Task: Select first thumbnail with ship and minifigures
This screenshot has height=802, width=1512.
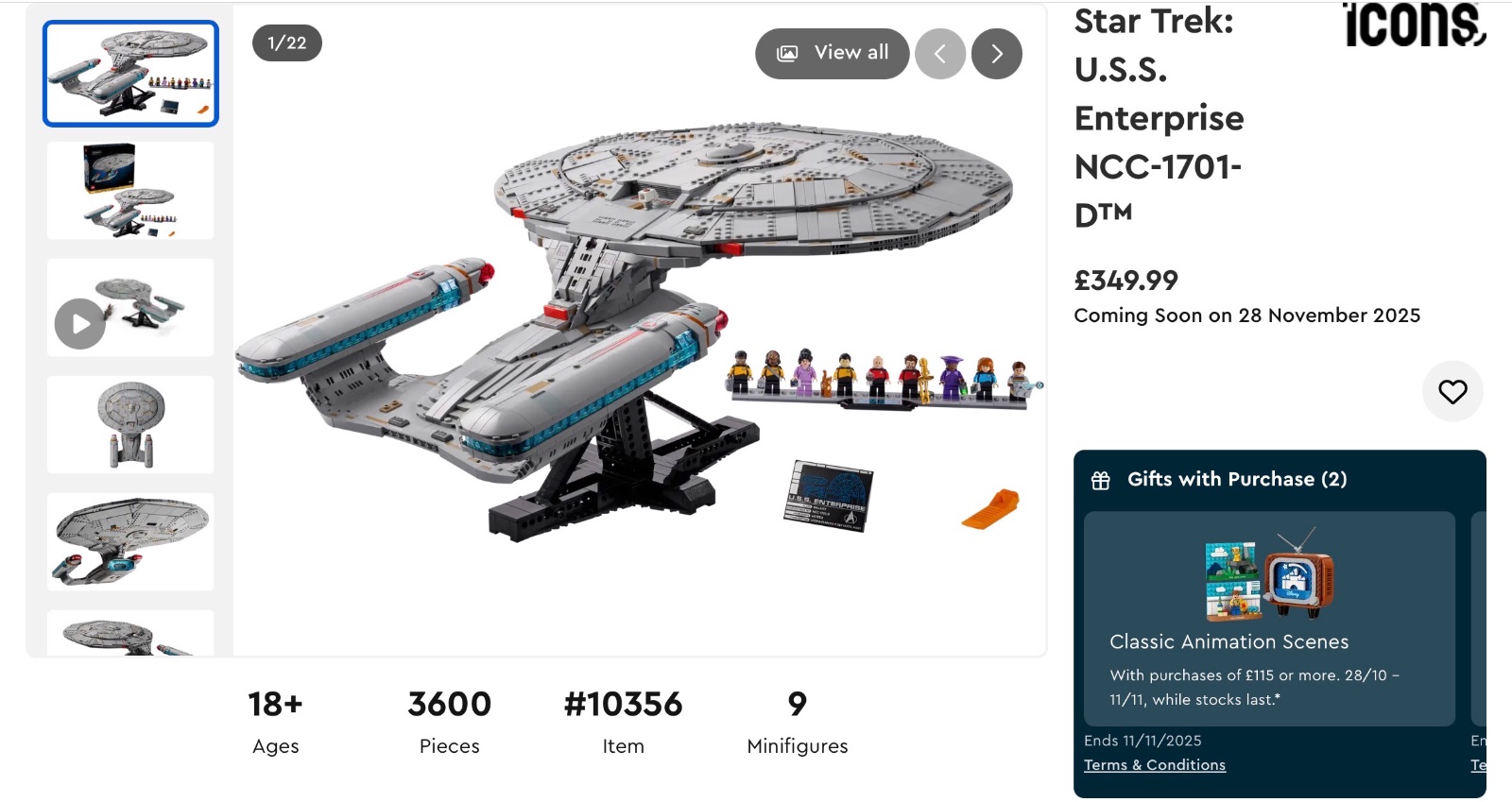Action: (130, 74)
